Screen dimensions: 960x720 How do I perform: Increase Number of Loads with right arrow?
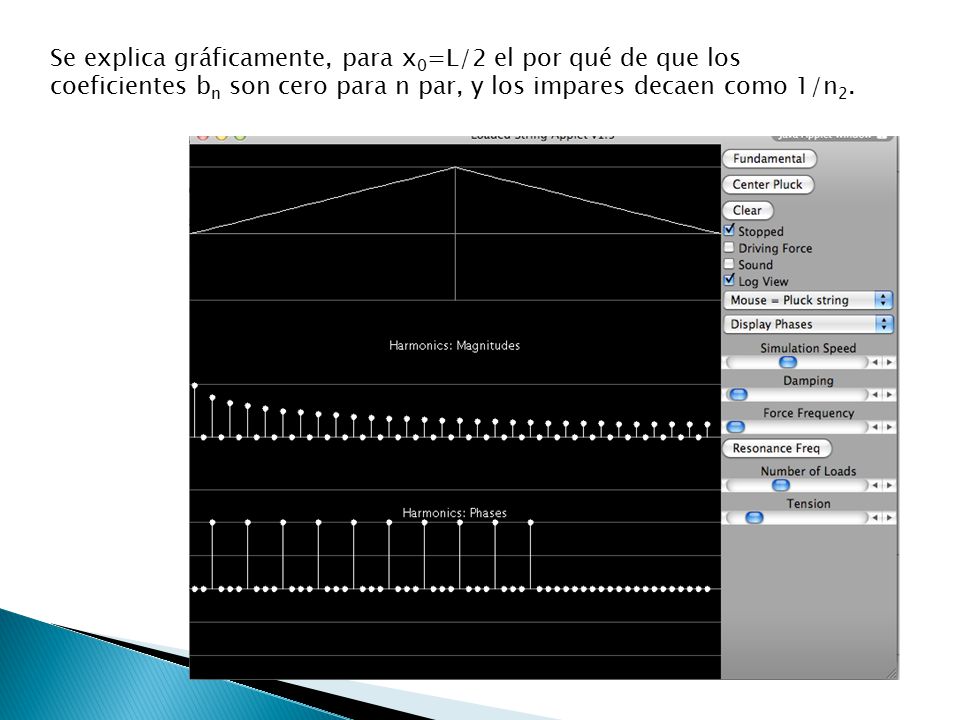tap(889, 486)
